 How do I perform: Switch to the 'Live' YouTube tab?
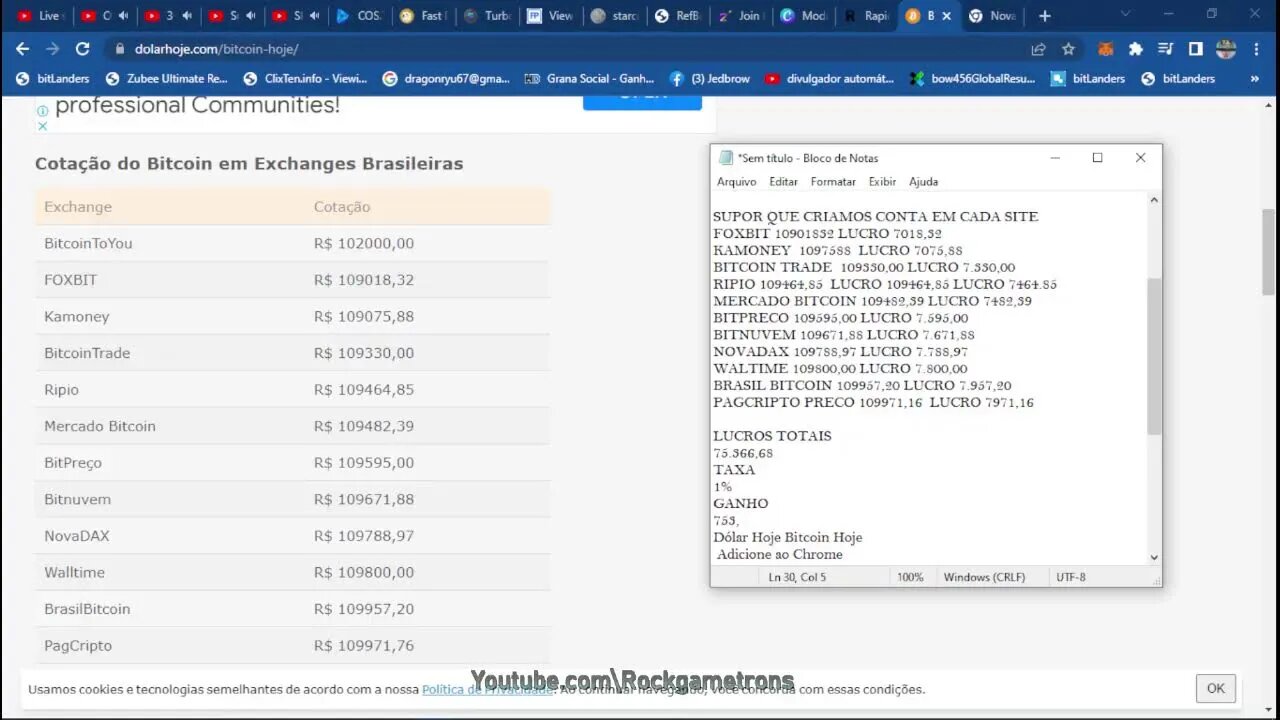(40, 16)
